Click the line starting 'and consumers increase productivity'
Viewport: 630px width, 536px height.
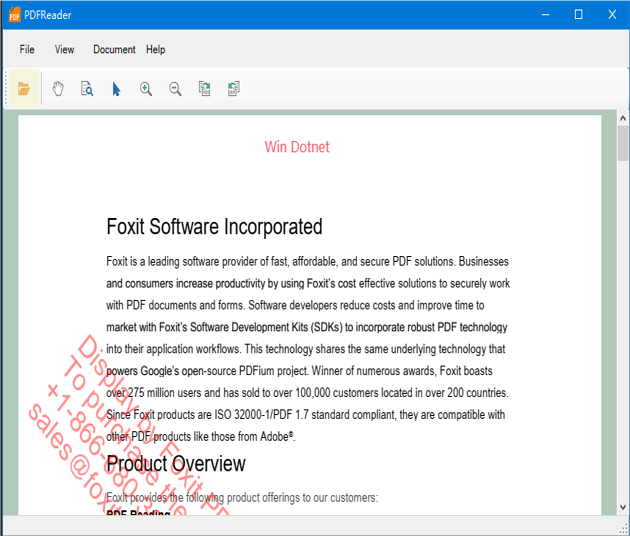(x=308, y=284)
